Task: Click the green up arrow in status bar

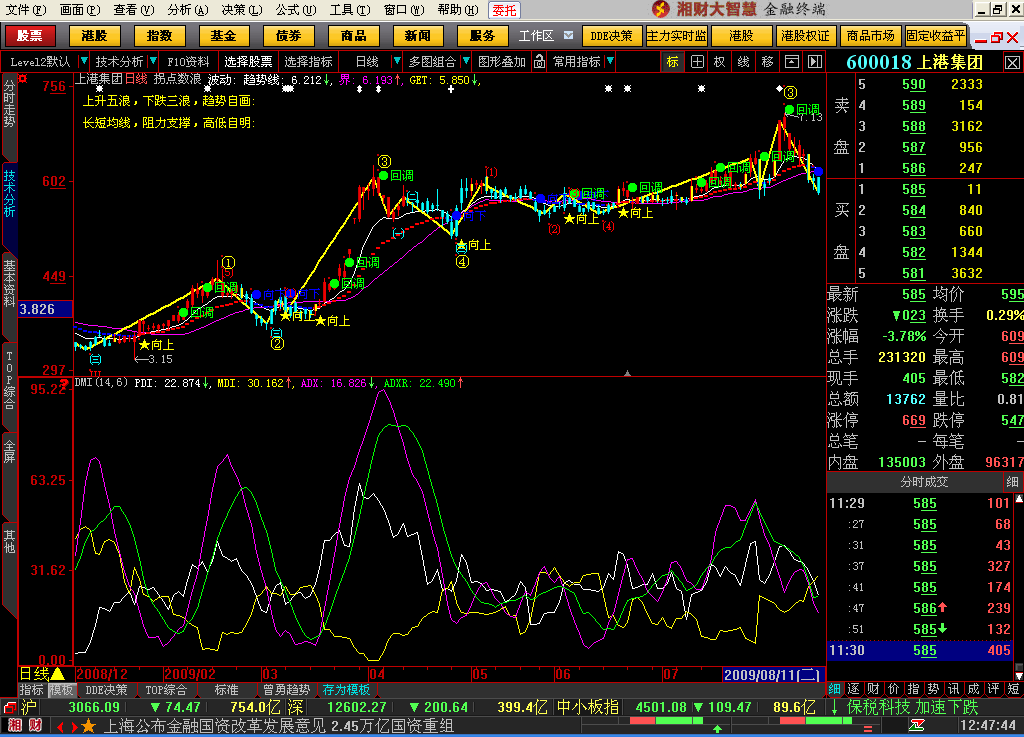Action: [x=717, y=729]
